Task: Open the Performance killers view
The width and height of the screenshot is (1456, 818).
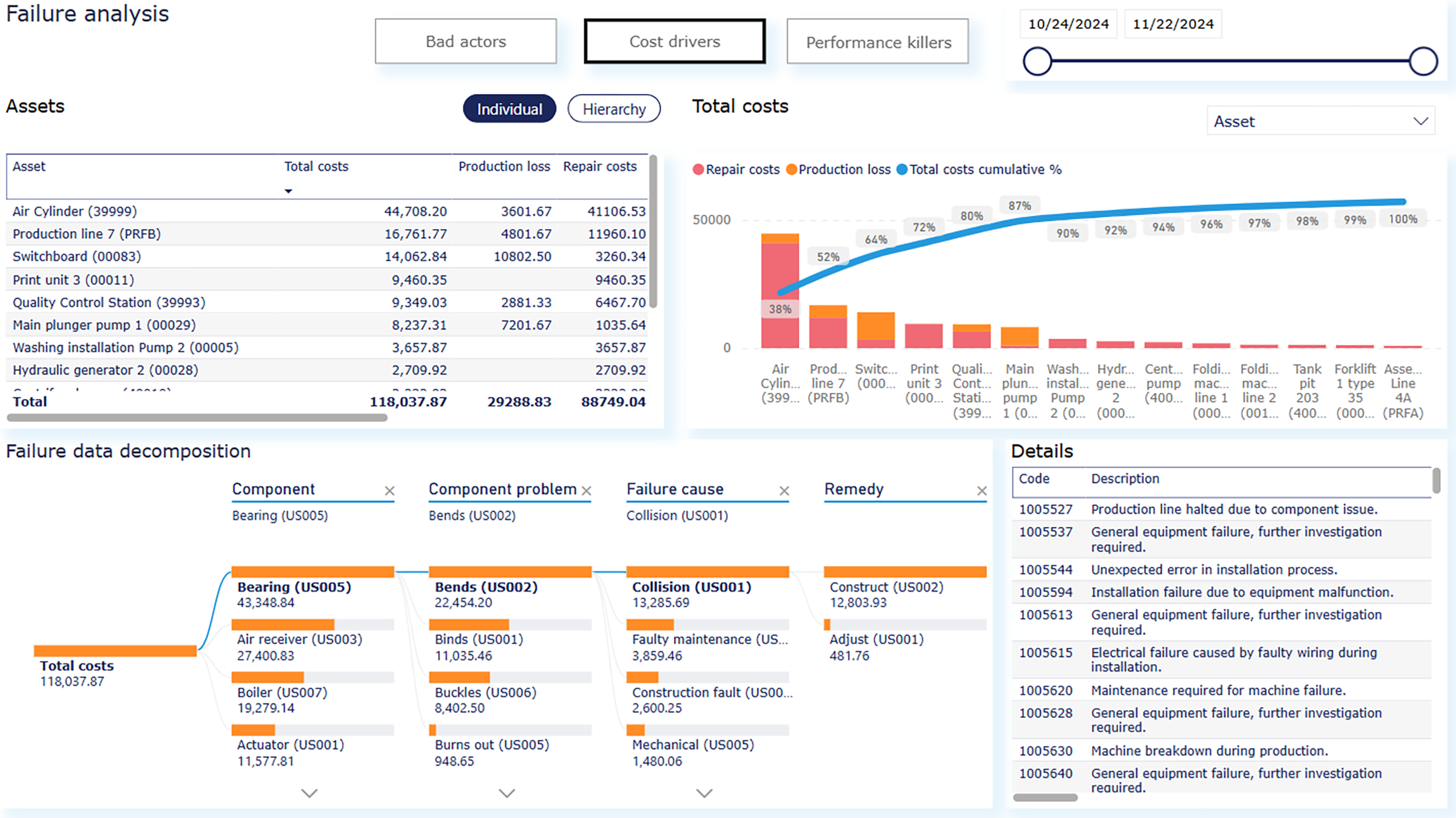Action: 877,41
